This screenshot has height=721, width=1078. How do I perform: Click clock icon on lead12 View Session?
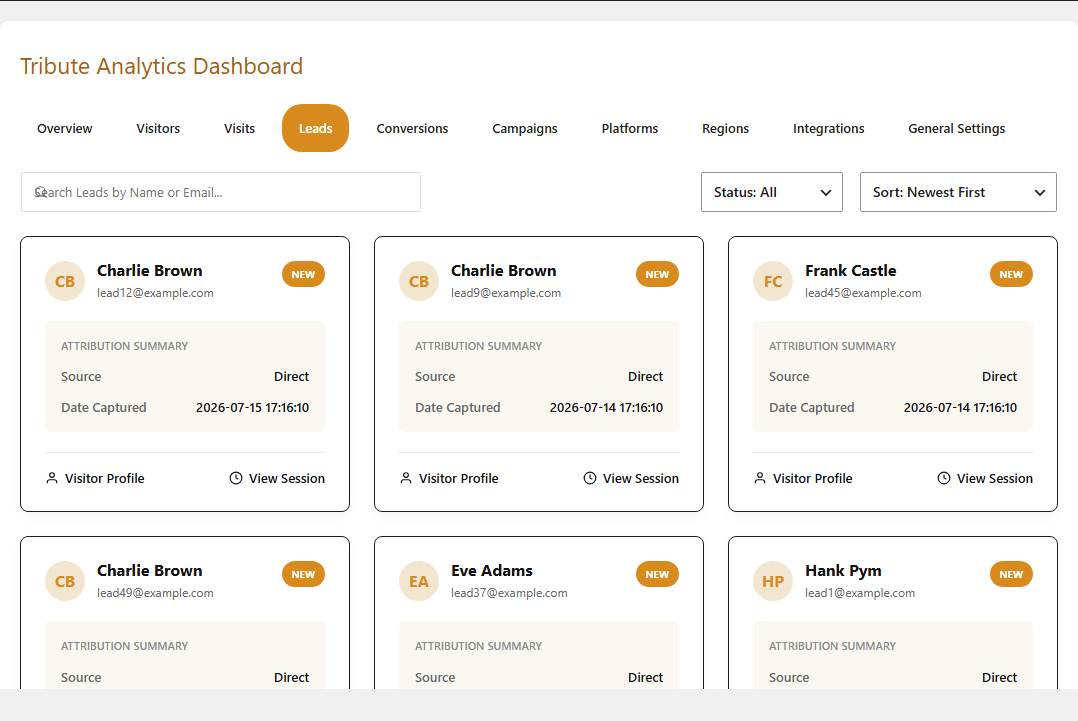coord(236,478)
